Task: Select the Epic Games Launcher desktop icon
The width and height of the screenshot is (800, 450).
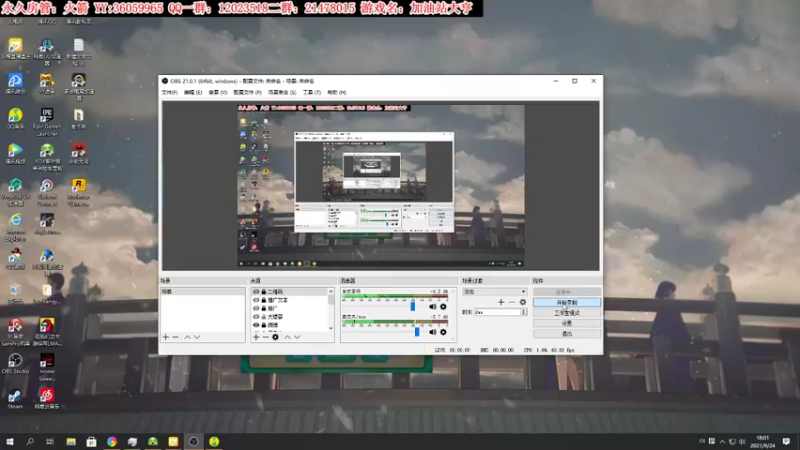Action: click(x=47, y=122)
